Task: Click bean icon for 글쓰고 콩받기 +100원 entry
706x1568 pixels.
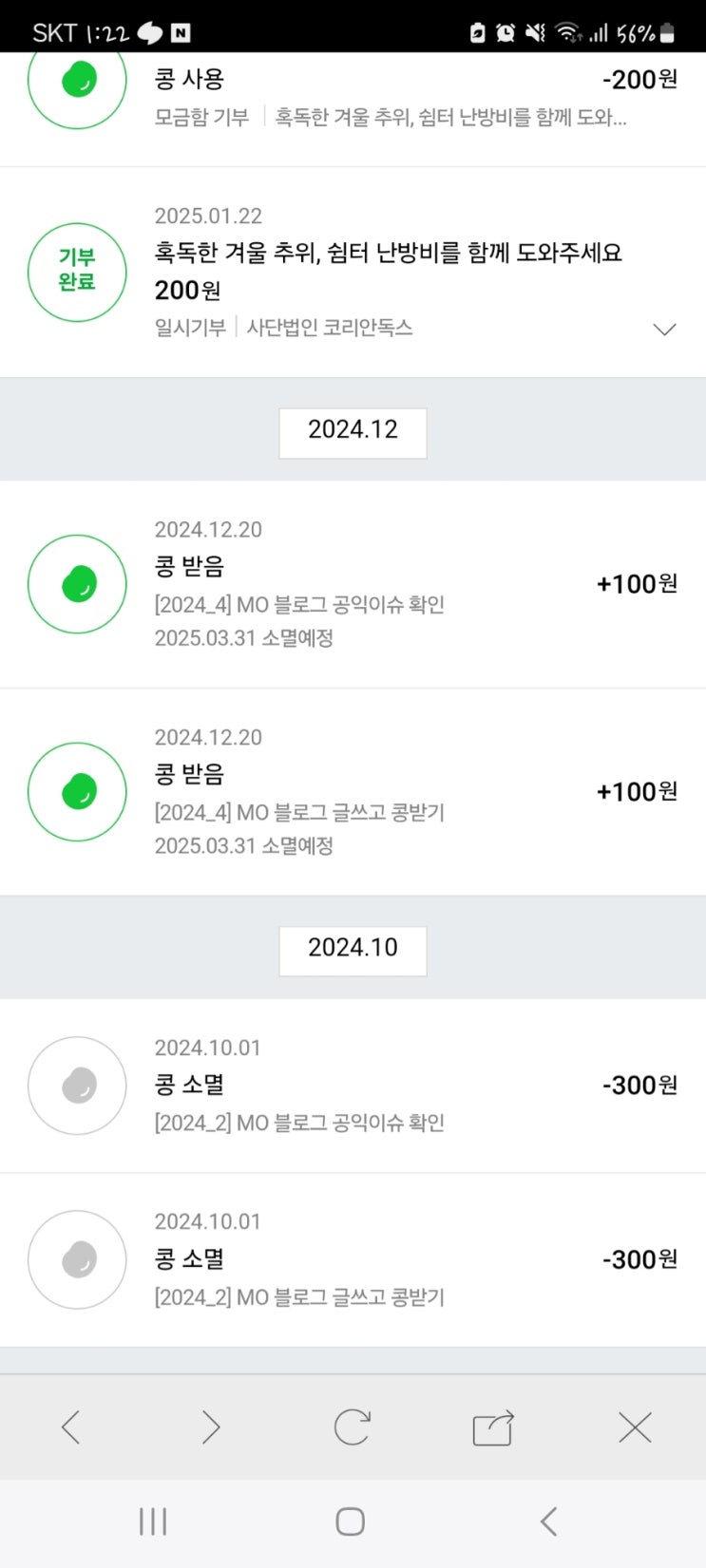Action: point(77,791)
